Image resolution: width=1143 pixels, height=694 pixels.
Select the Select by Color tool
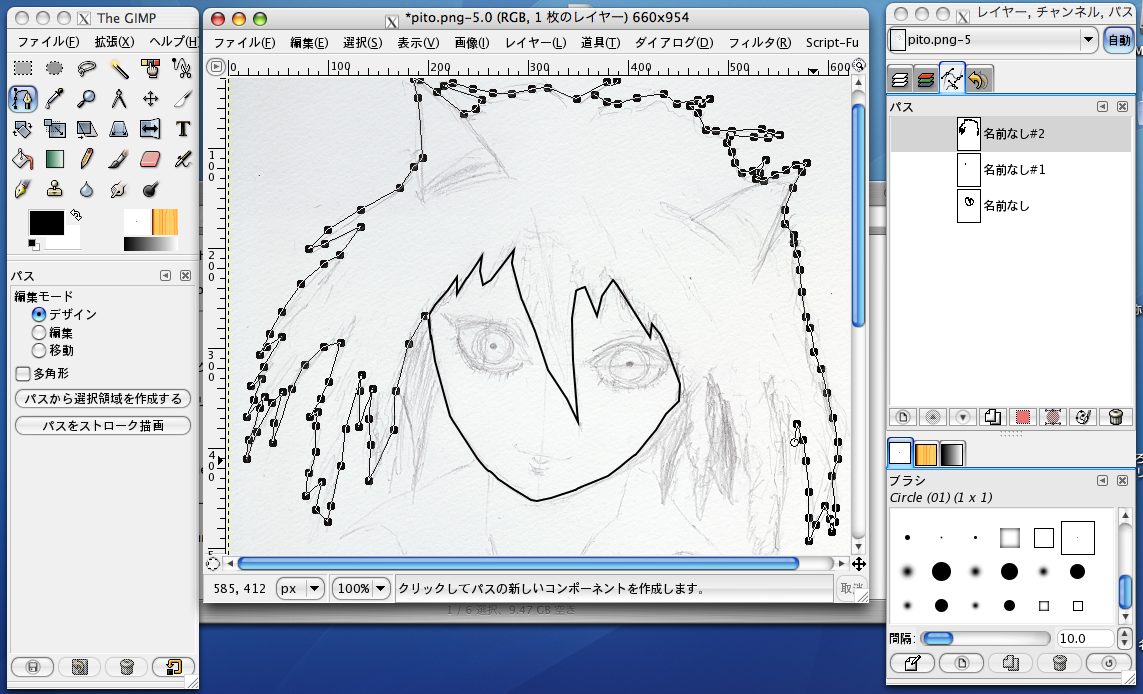[151, 69]
